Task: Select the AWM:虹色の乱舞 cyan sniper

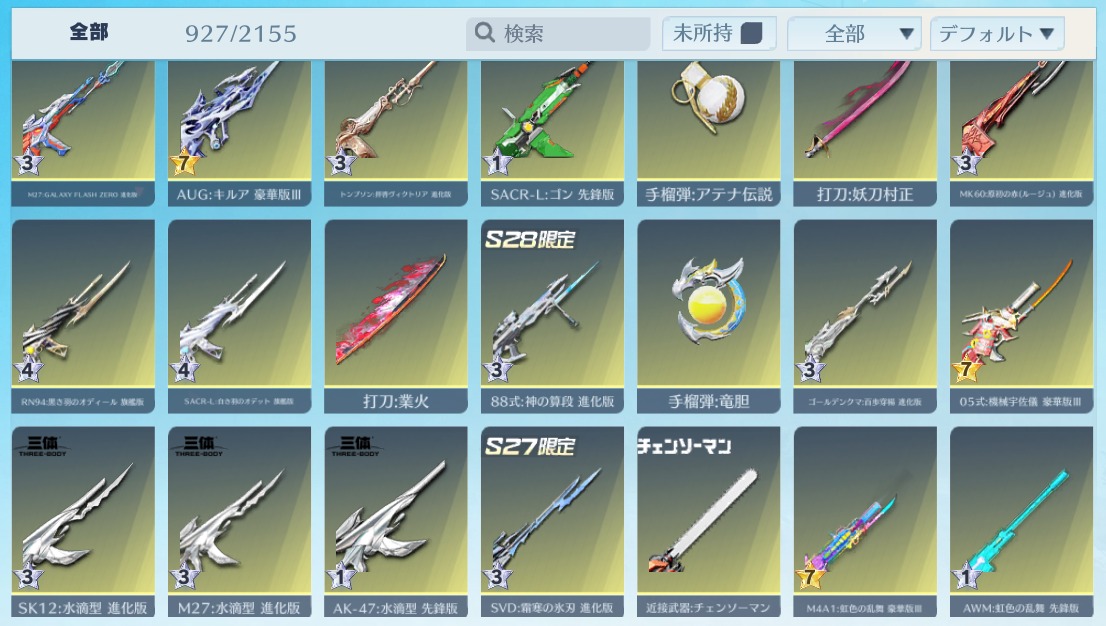Action: coord(1021,522)
